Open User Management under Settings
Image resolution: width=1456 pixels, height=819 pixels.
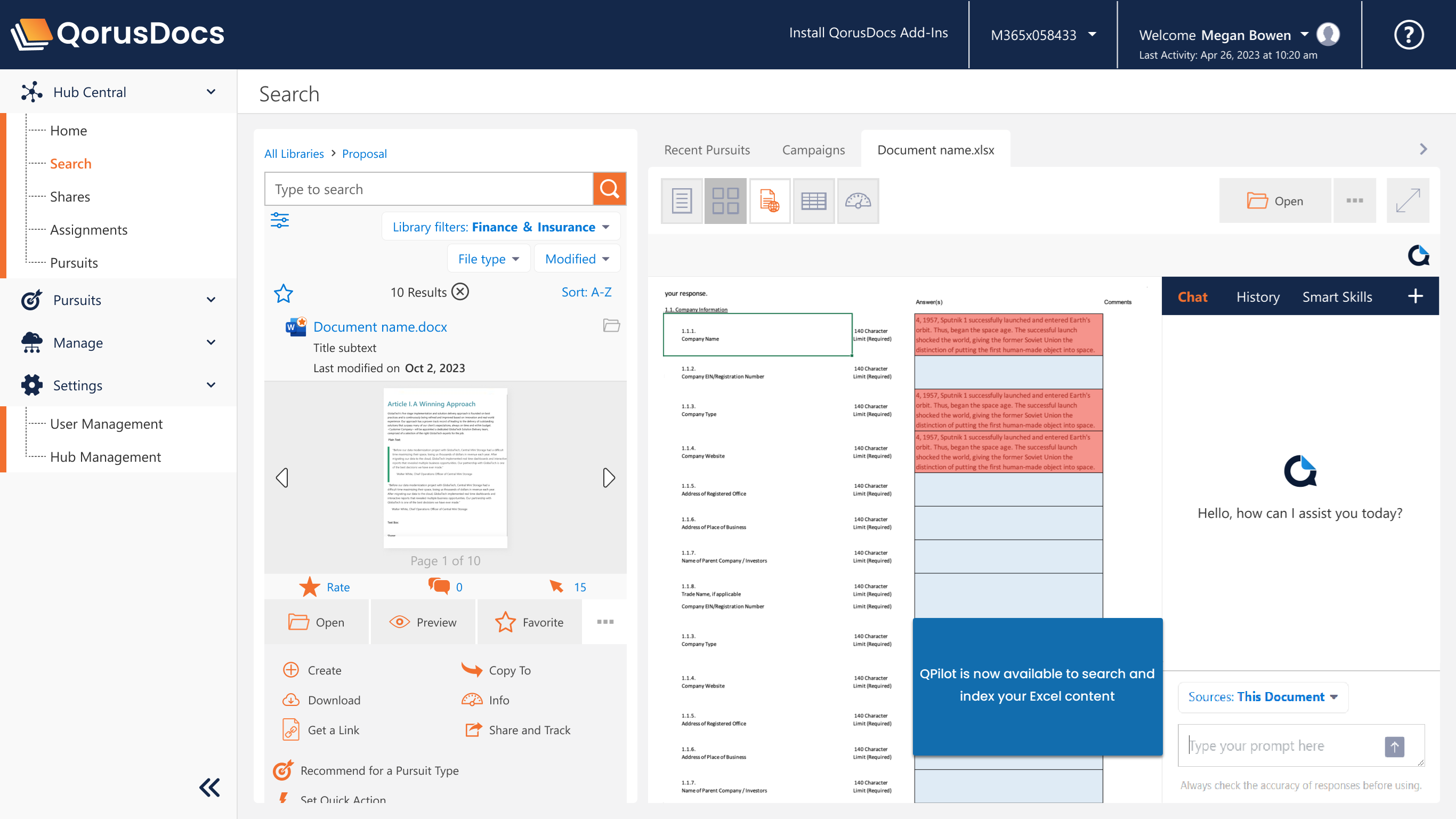[106, 424]
